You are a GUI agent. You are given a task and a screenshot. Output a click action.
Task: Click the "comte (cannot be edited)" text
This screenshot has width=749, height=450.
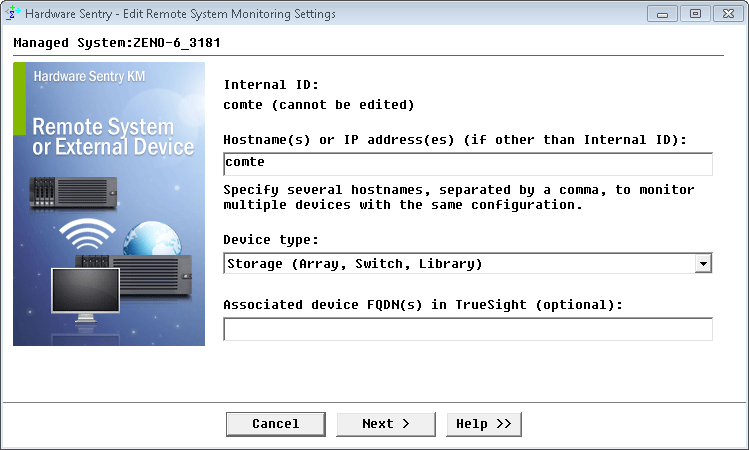pos(319,104)
